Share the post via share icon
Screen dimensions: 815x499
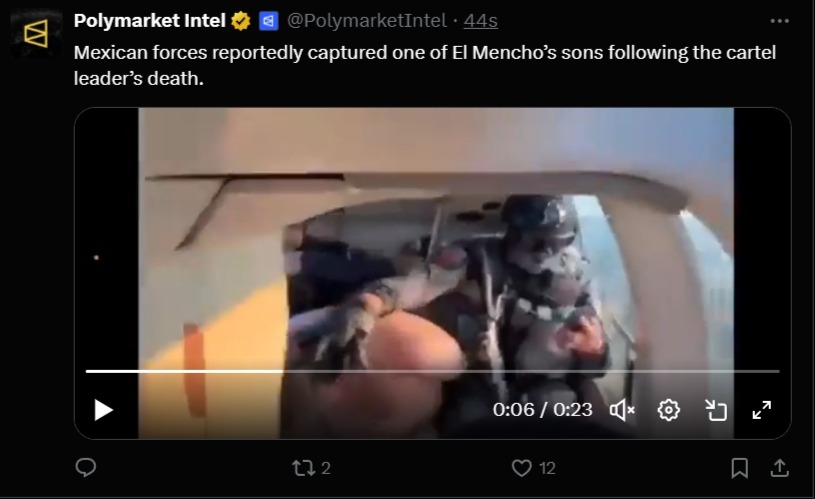779,468
